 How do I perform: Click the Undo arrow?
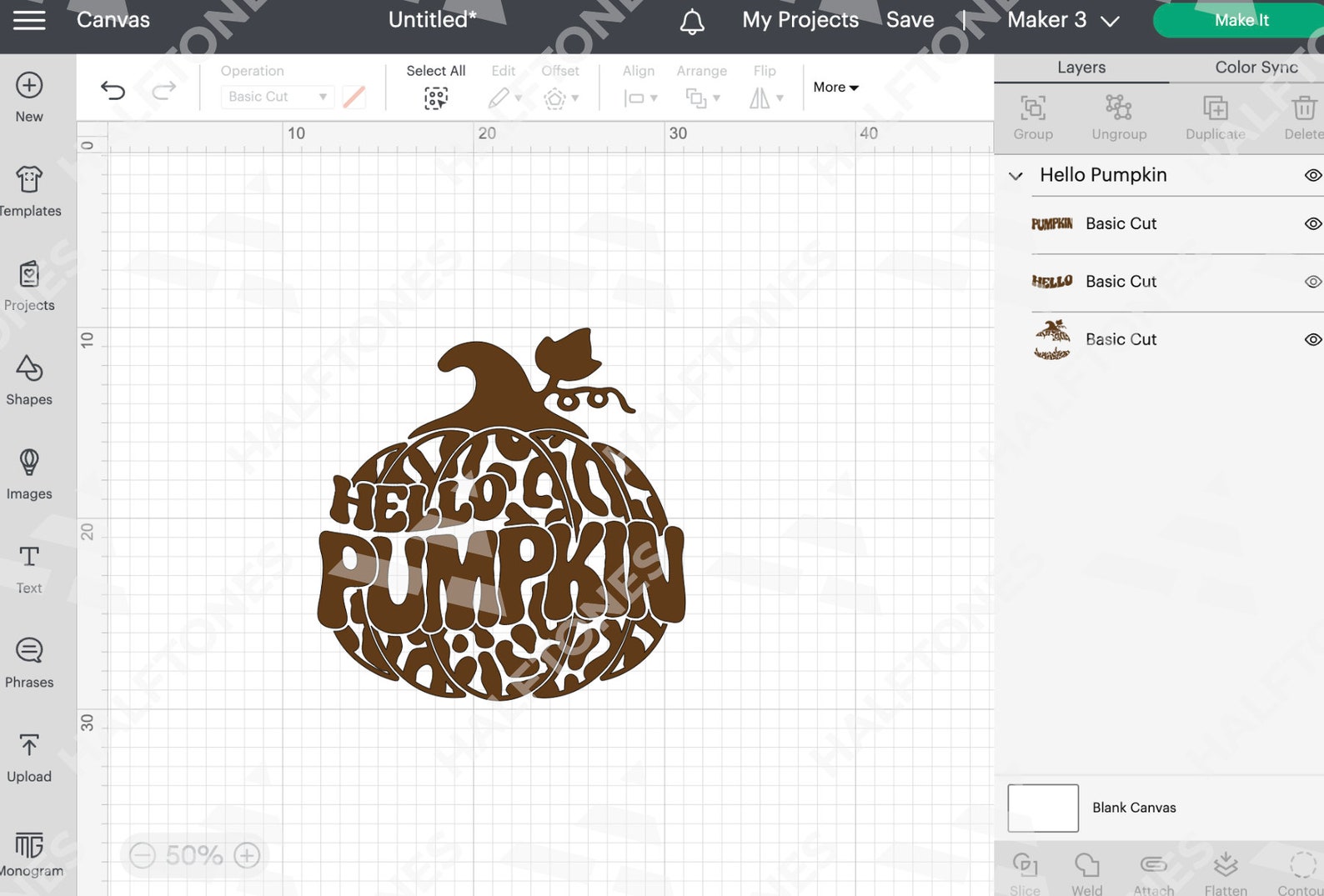[x=113, y=89]
